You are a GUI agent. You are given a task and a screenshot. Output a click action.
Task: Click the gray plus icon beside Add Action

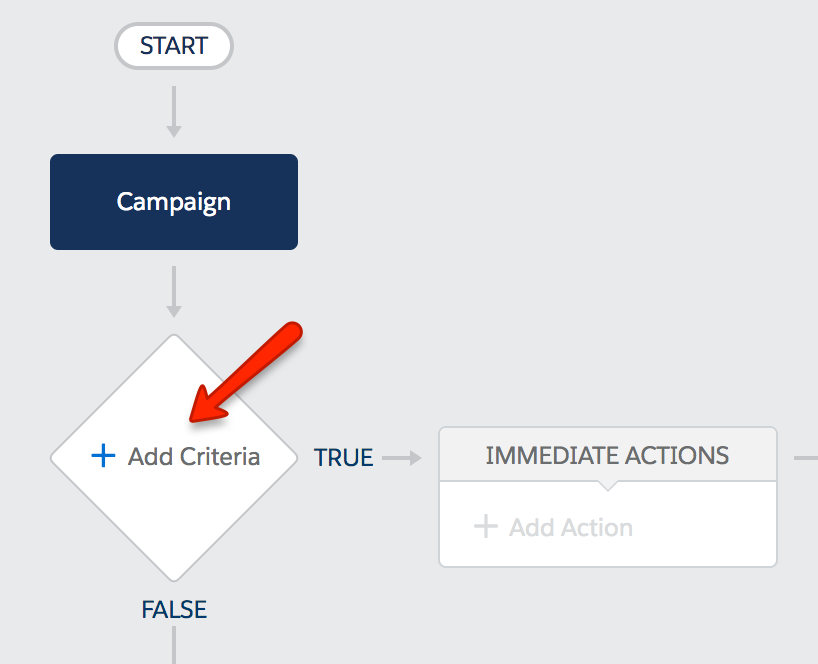486,526
